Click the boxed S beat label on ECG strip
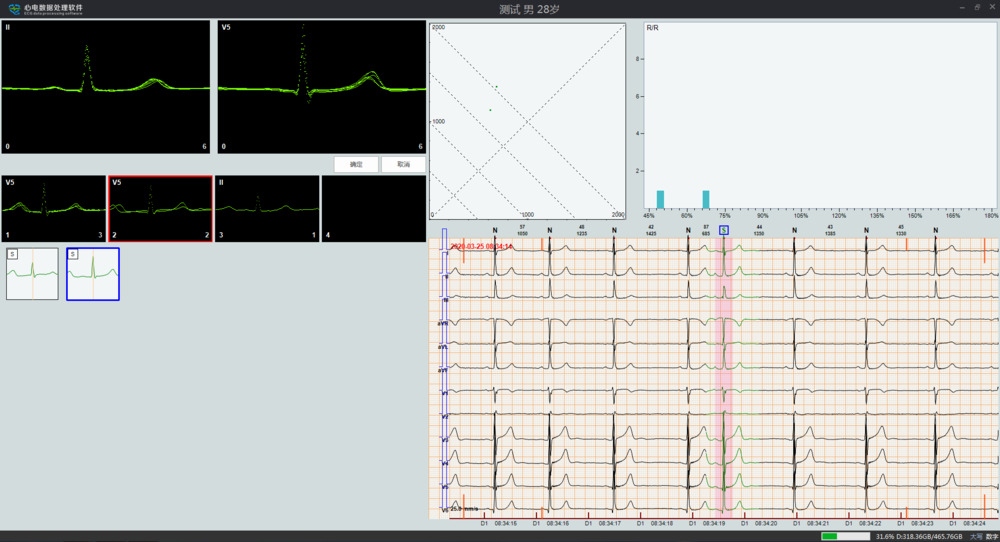 pyautogui.click(x=723, y=230)
